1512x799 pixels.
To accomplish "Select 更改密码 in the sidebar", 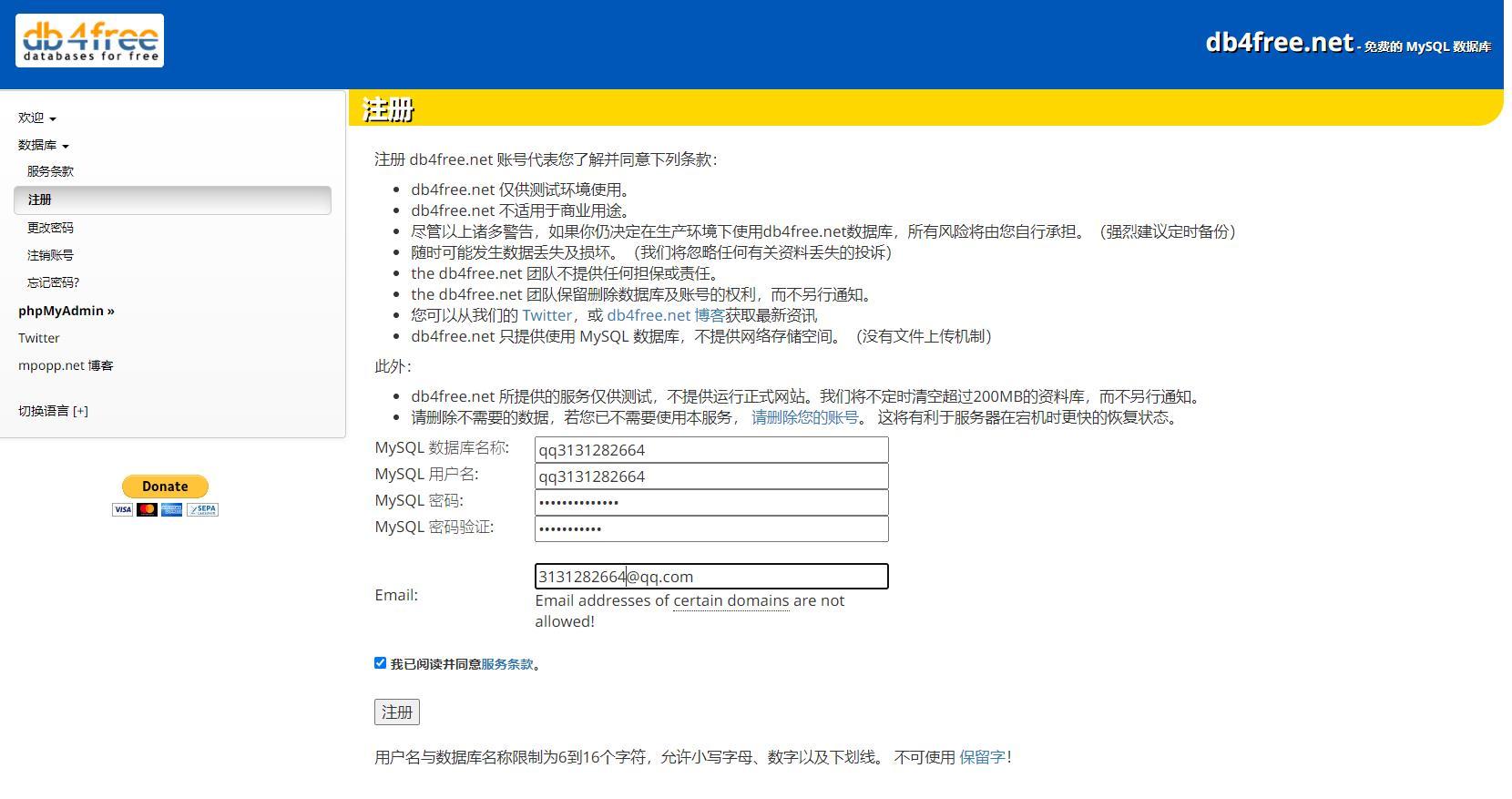I will [50, 228].
